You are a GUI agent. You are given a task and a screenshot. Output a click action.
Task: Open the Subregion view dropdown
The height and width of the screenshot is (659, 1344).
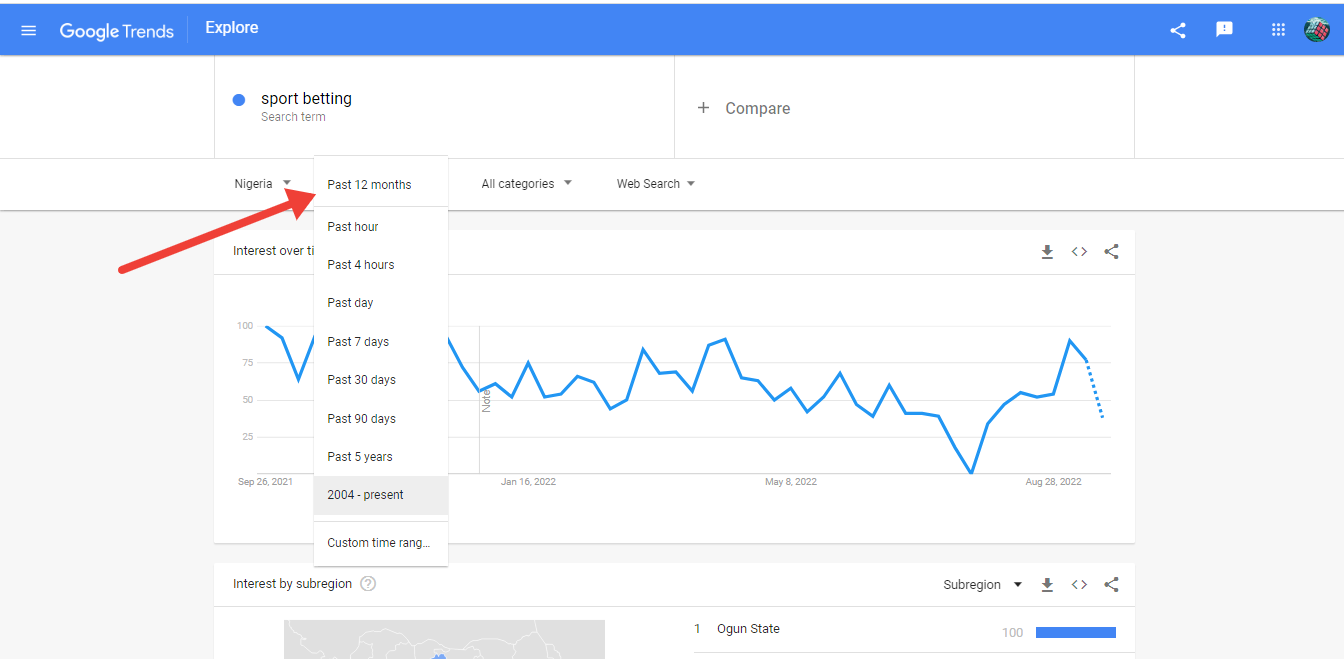(983, 585)
